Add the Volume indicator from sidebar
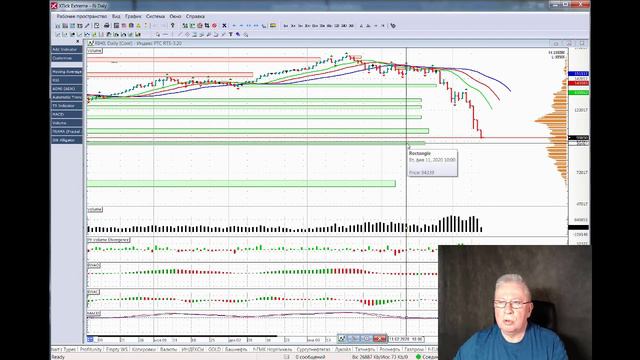 click(67, 123)
